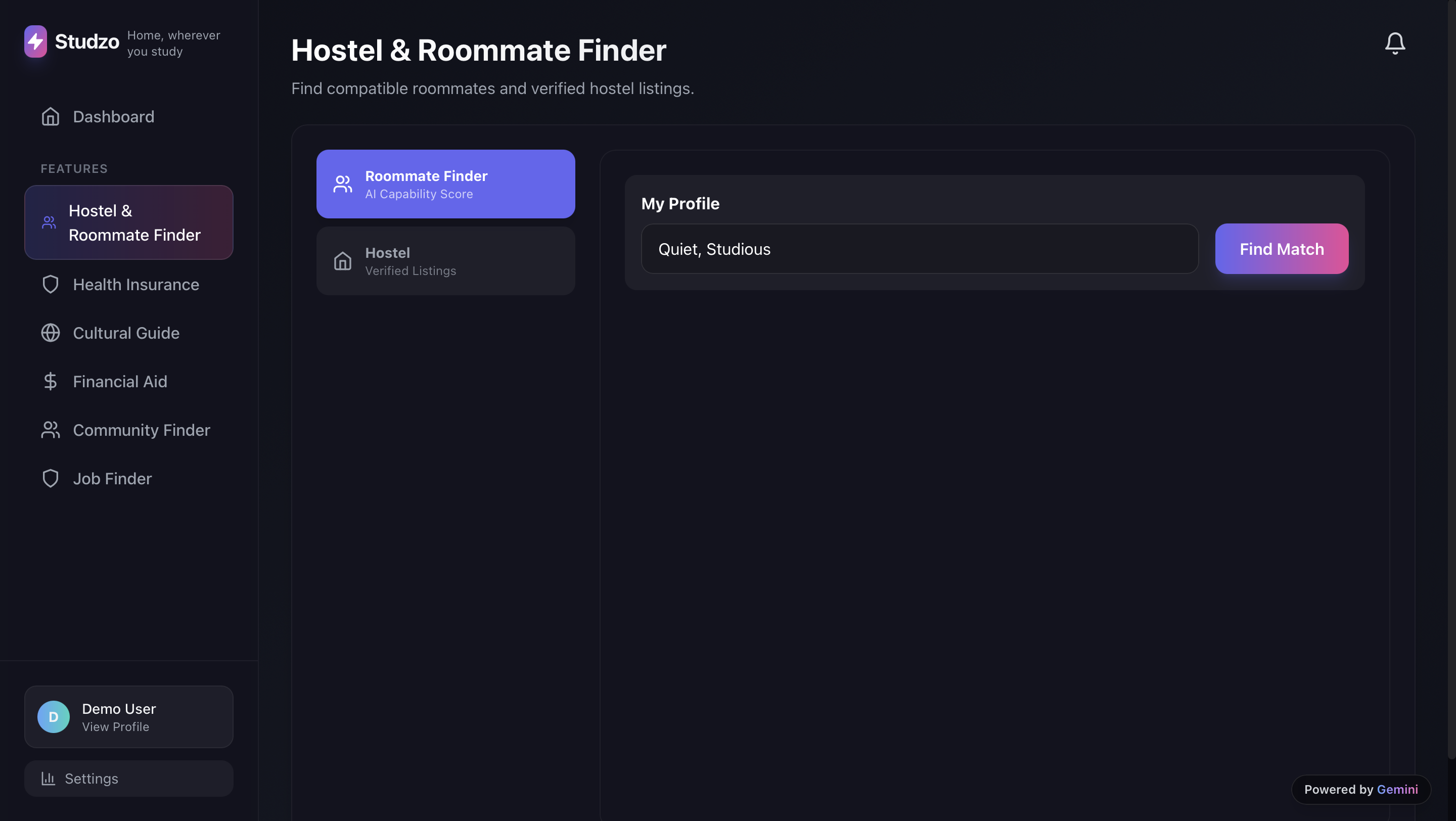Click the Demo User avatar circle
Image resolution: width=1456 pixels, height=821 pixels.
tap(53, 716)
